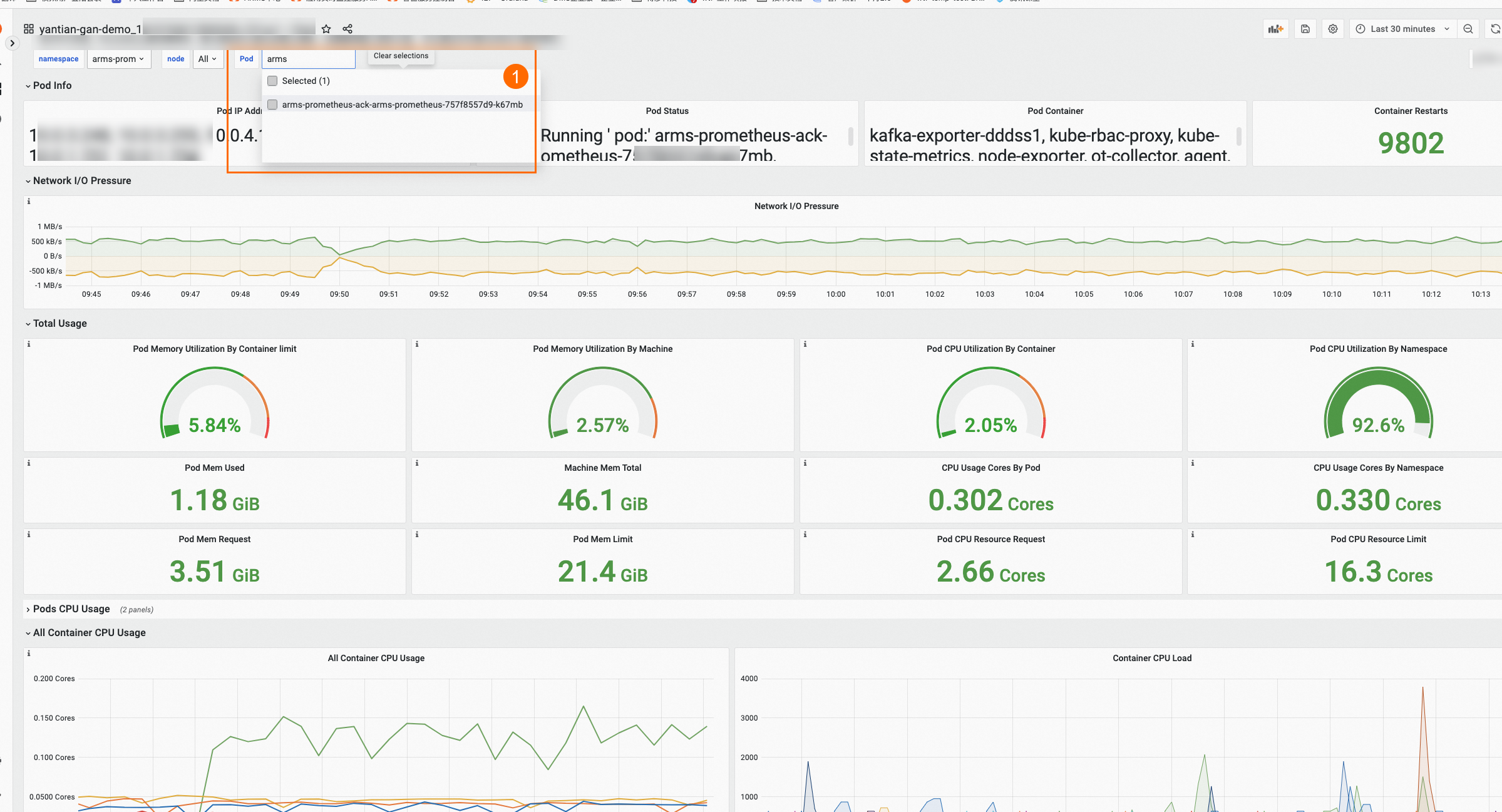Select the arms-prometheus-ack pod checkbox

coord(272,105)
